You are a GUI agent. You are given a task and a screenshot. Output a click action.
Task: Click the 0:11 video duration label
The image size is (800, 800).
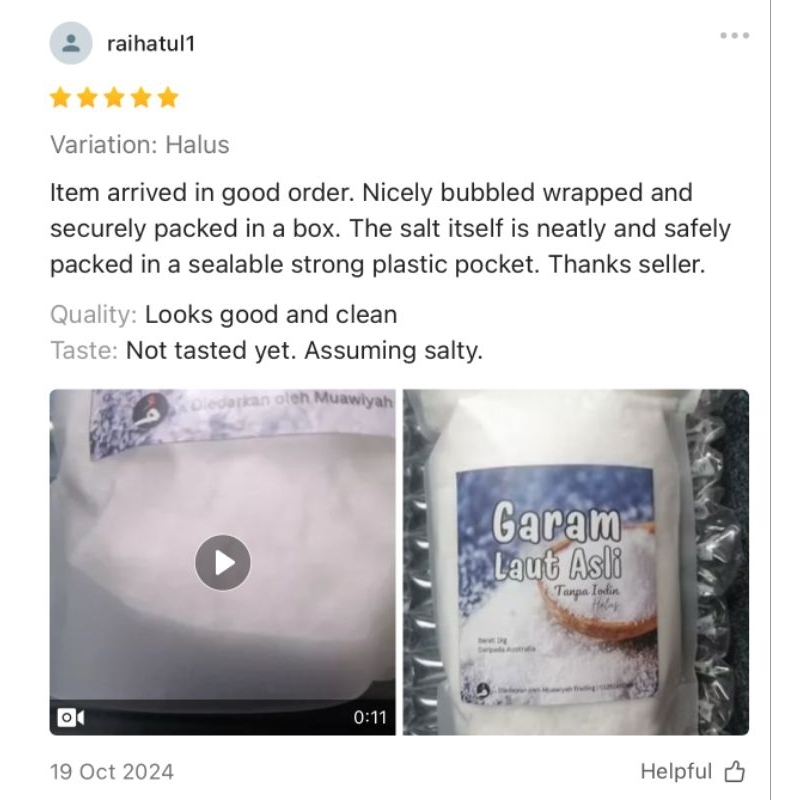[x=370, y=717]
